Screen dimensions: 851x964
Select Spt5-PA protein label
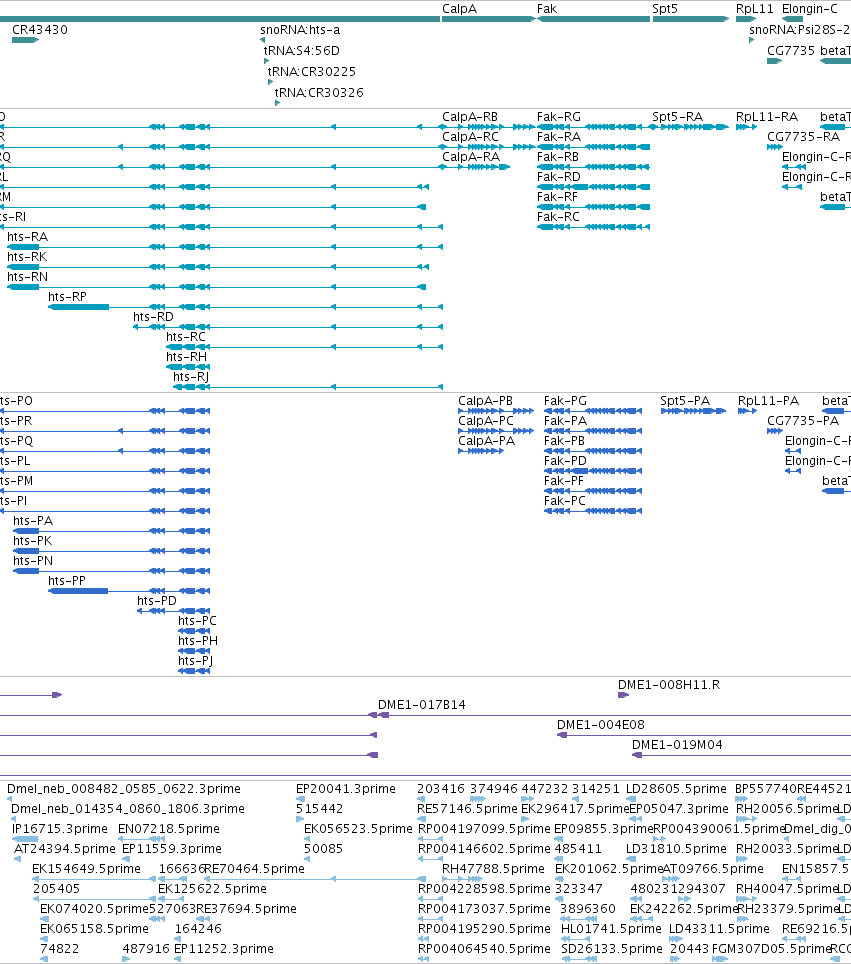pos(685,401)
